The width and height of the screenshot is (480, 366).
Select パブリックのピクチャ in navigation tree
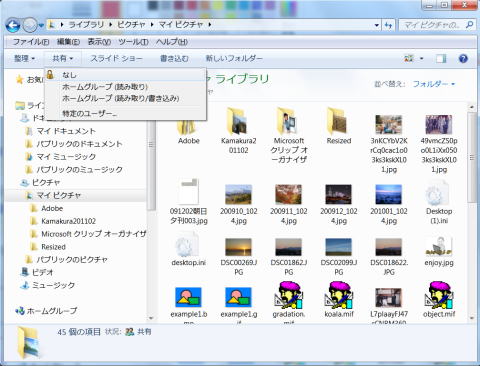coord(72,260)
